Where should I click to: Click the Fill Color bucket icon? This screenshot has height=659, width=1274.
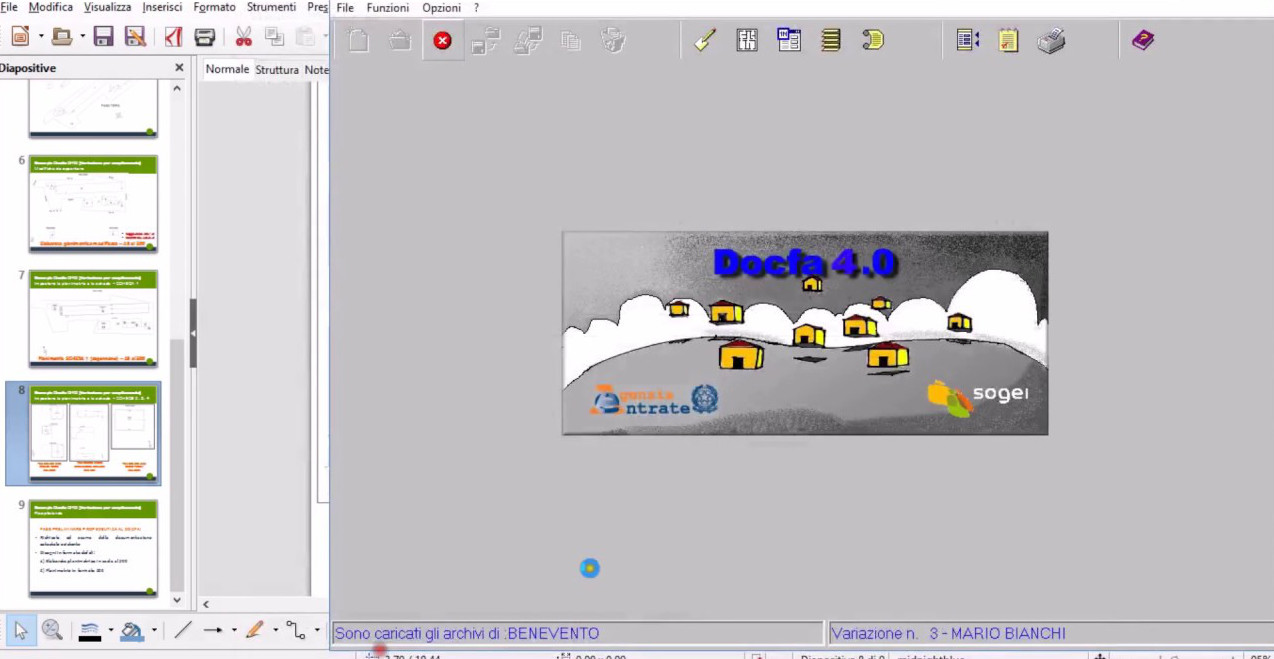click(132, 631)
